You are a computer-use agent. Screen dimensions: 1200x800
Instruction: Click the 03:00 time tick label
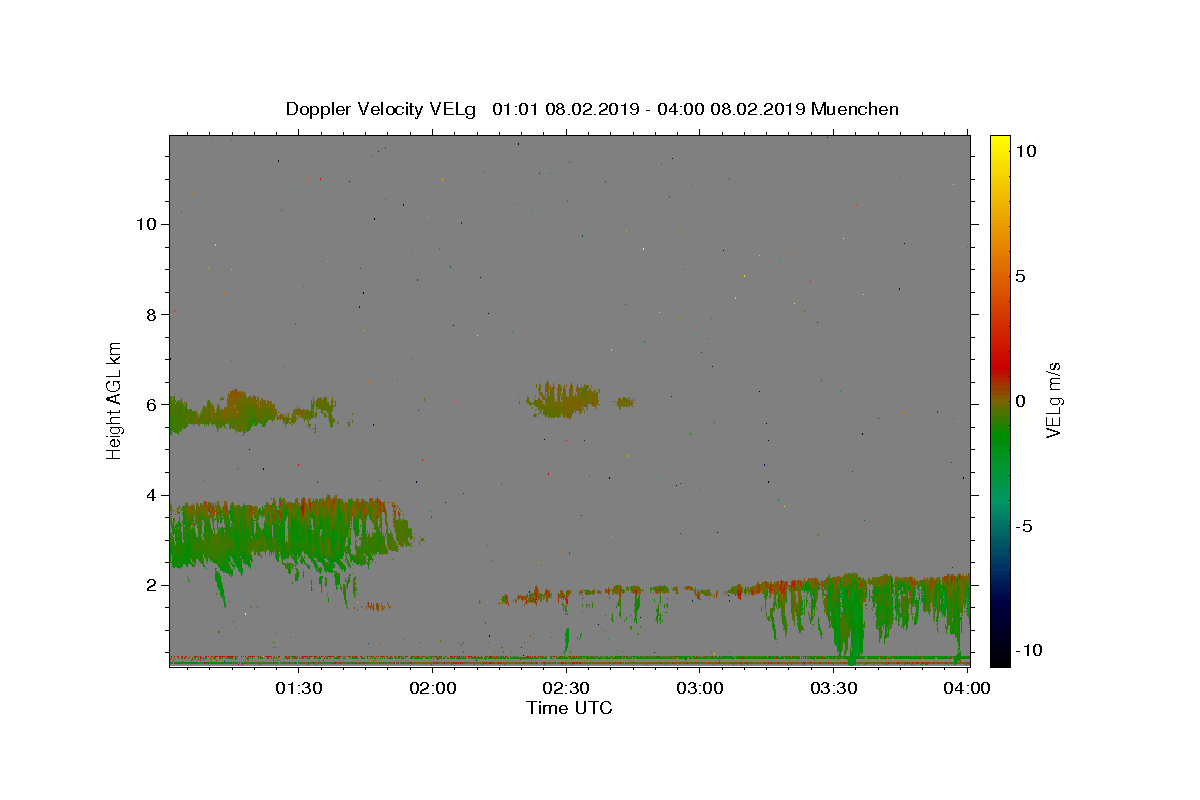pyautogui.click(x=699, y=688)
